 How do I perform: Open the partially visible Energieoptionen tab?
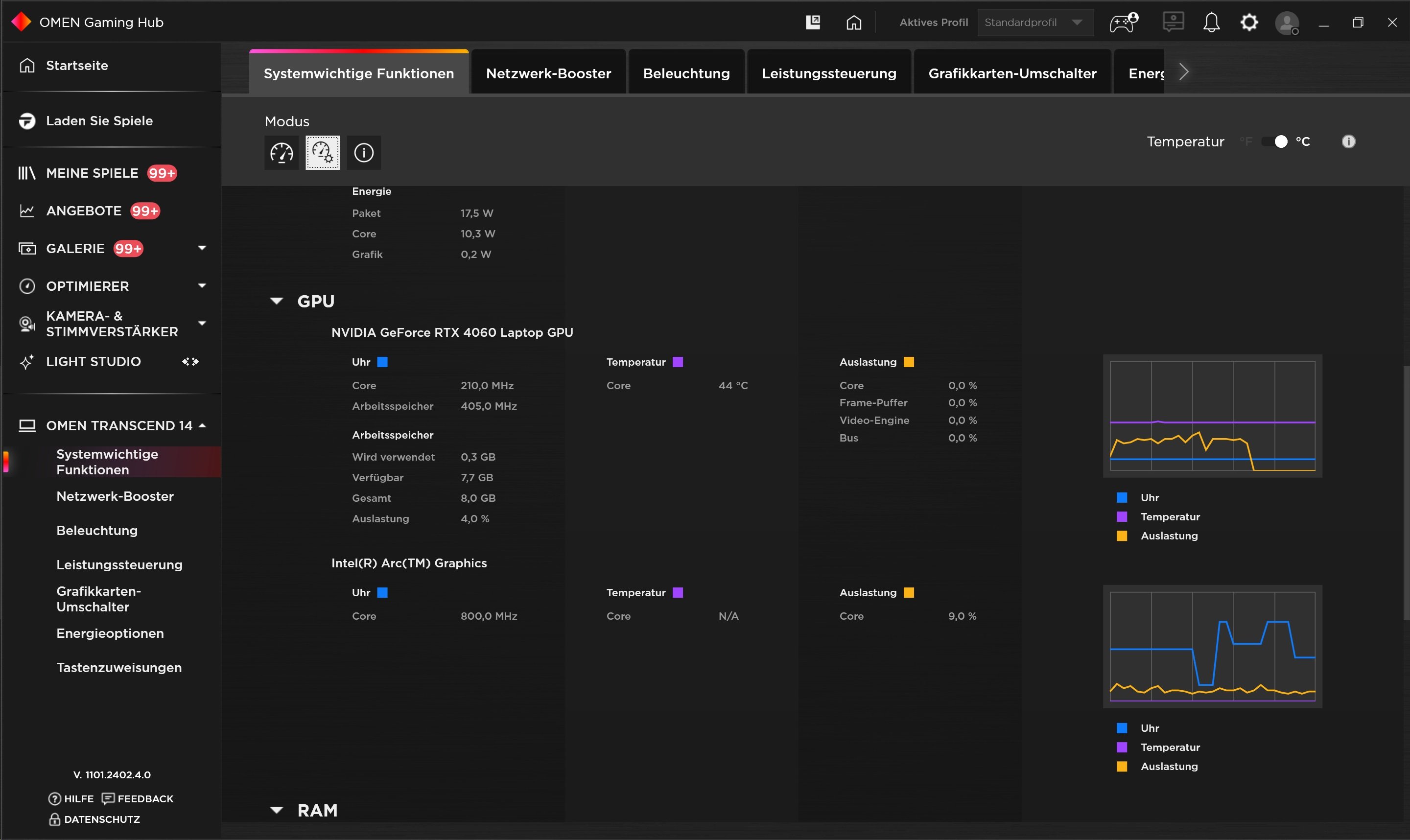coord(1139,72)
